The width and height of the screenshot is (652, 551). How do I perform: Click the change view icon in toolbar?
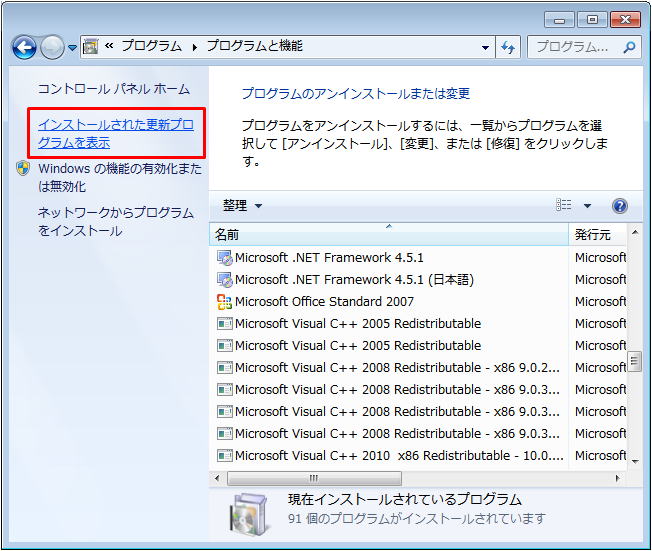pos(563,205)
